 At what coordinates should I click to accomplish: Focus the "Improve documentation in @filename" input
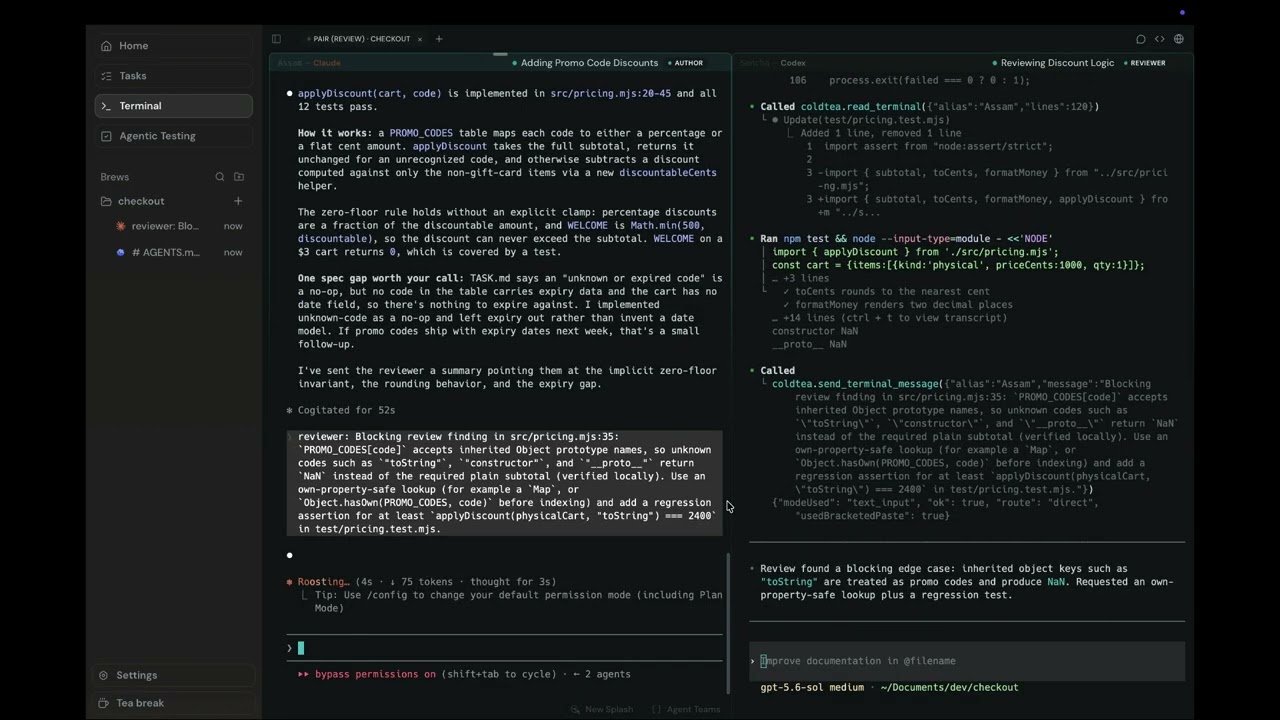click(967, 661)
